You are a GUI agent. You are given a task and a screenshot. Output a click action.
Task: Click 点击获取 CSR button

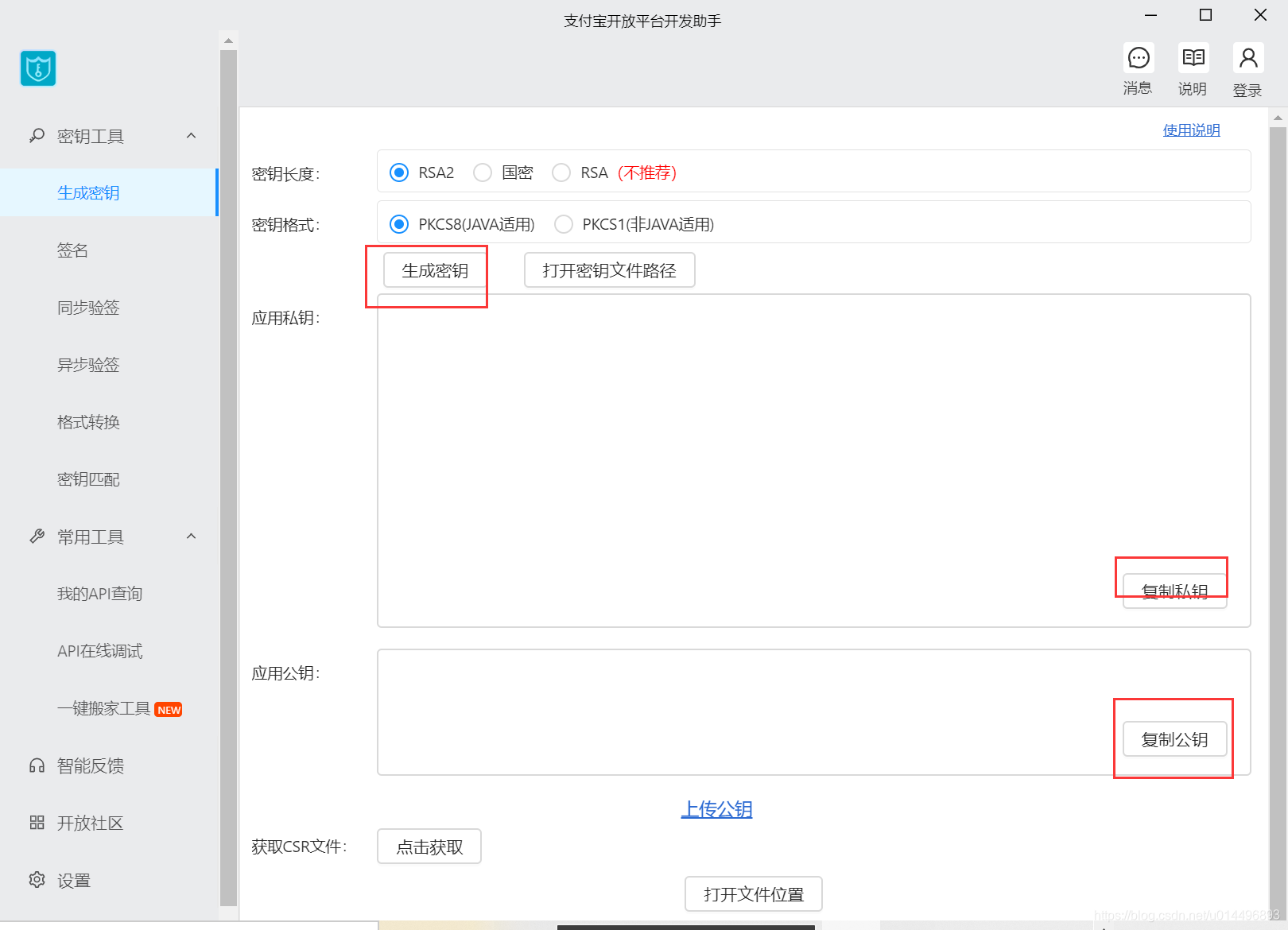click(x=429, y=847)
